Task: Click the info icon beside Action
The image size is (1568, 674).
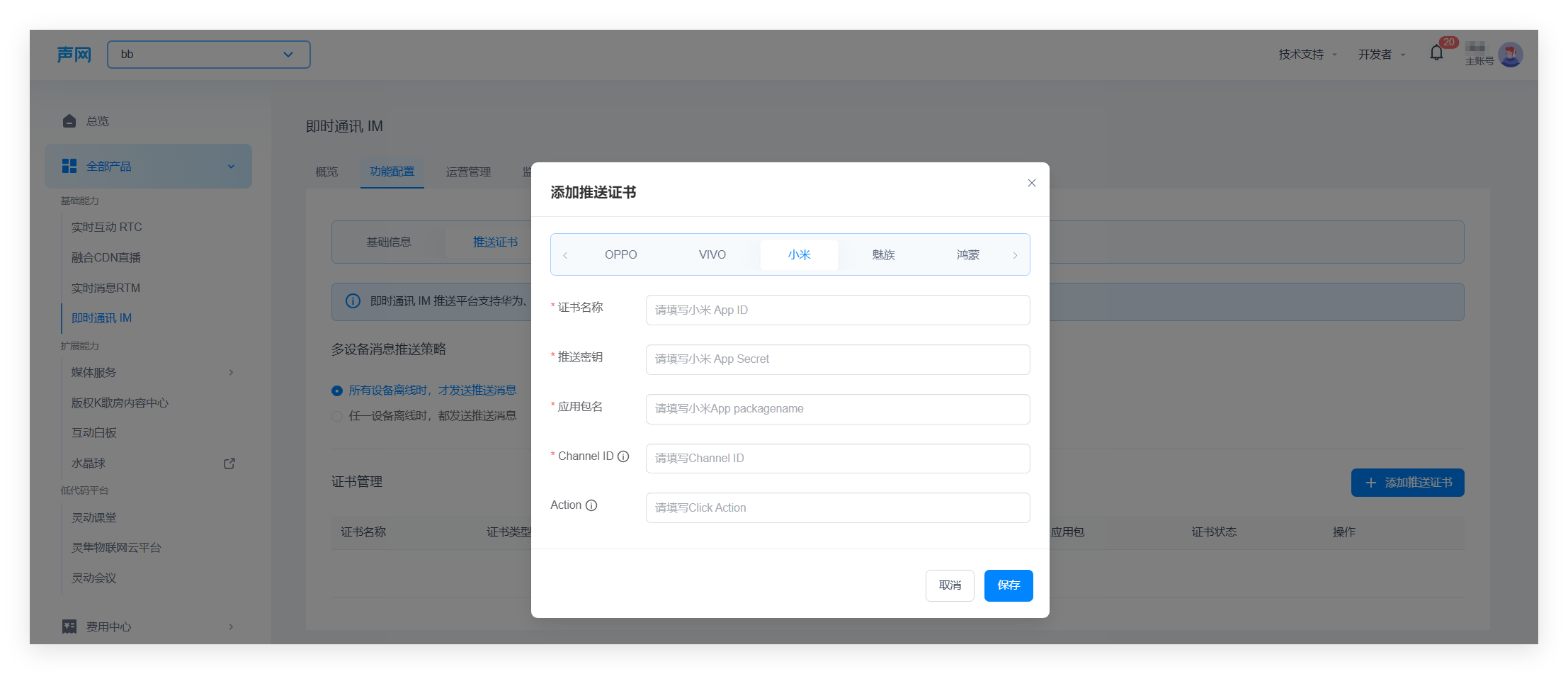Action: 591,505
